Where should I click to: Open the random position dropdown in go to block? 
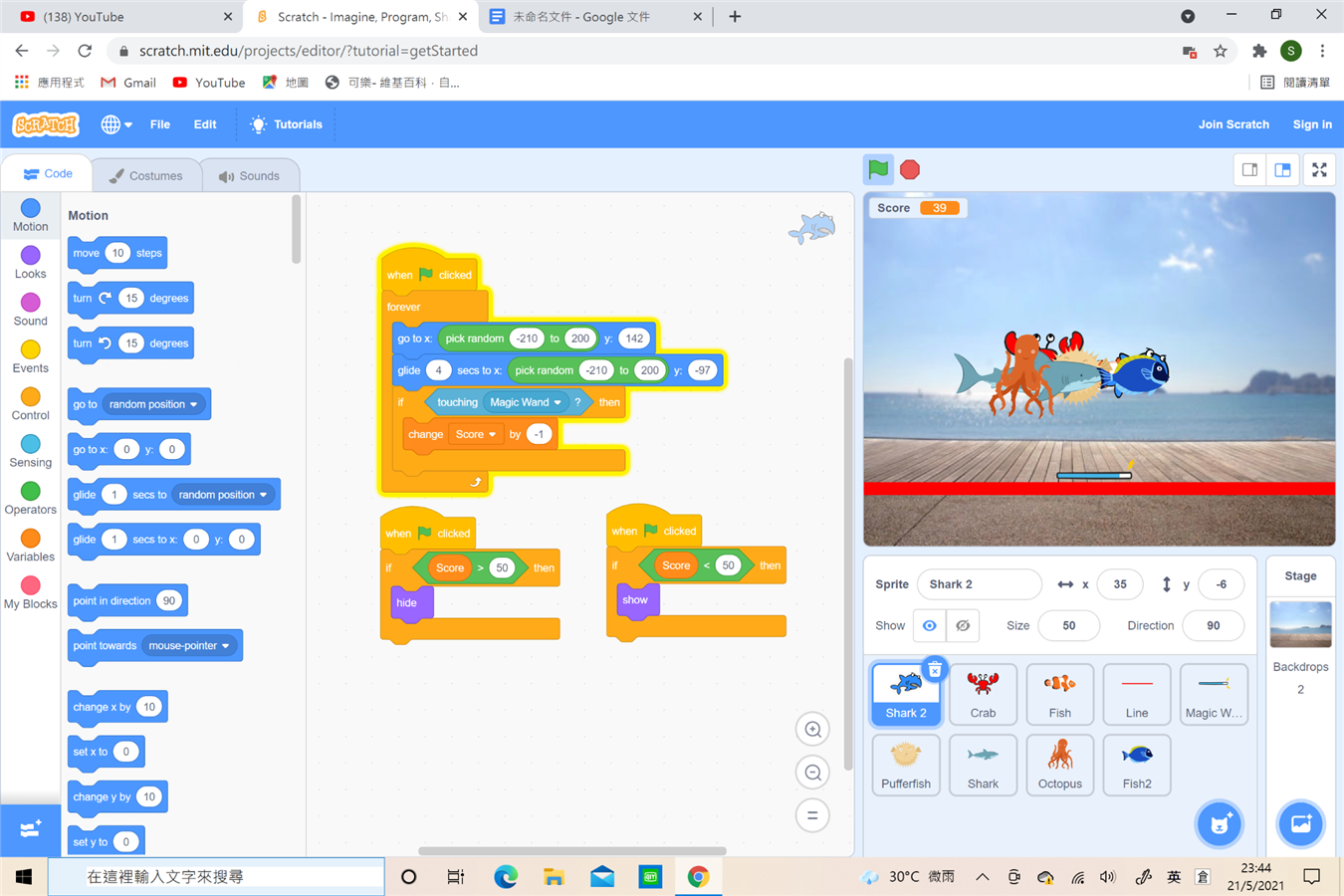pos(194,404)
